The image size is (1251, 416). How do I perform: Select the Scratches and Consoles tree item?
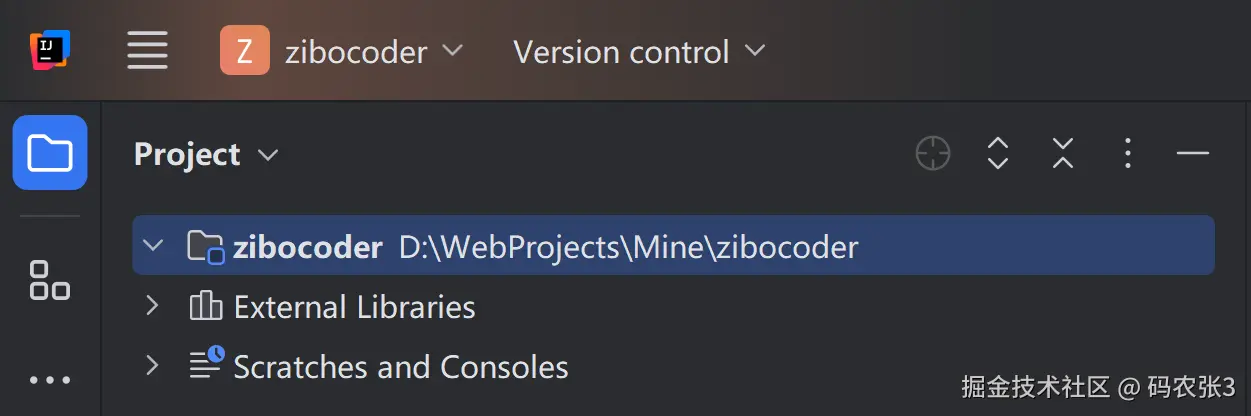[400, 367]
